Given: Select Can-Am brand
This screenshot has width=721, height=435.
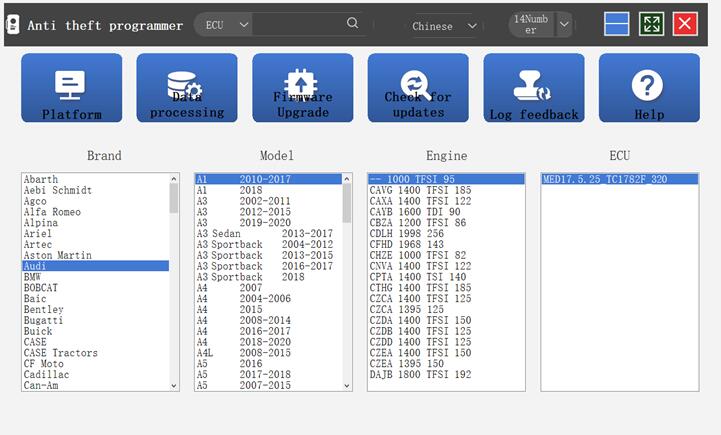Looking at the screenshot, I should tap(96, 385).
